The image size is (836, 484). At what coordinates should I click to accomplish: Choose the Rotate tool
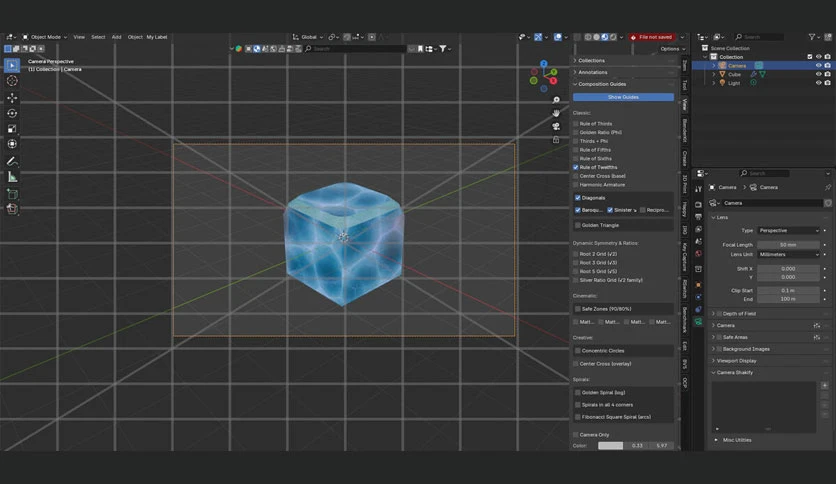point(12,113)
